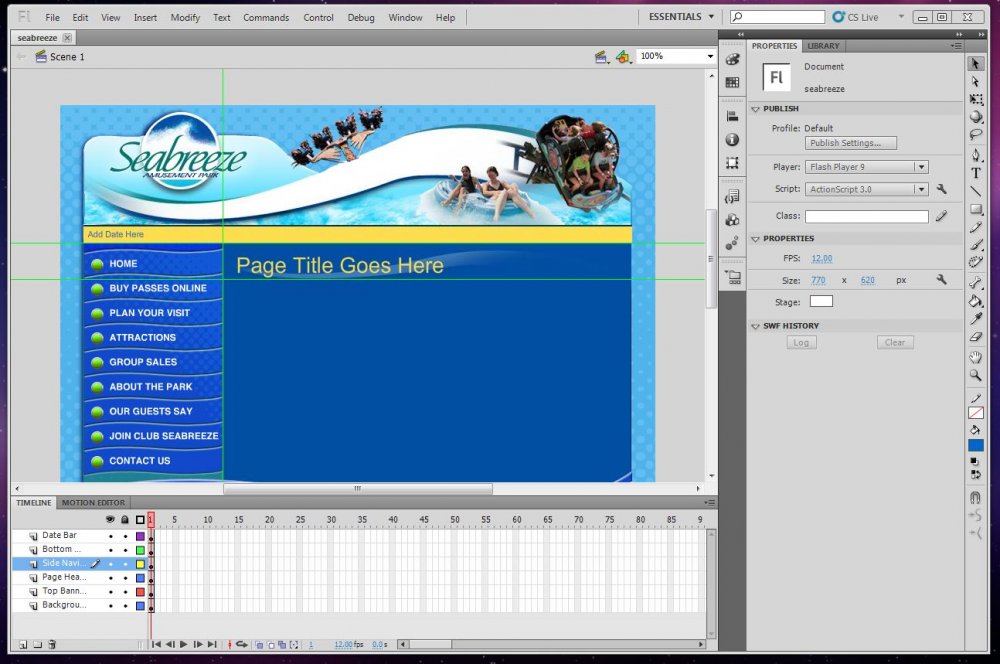Open the Stage background color swatch
Image resolution: width=1000 pixels, height=664 pixels.
pos(820,301)
